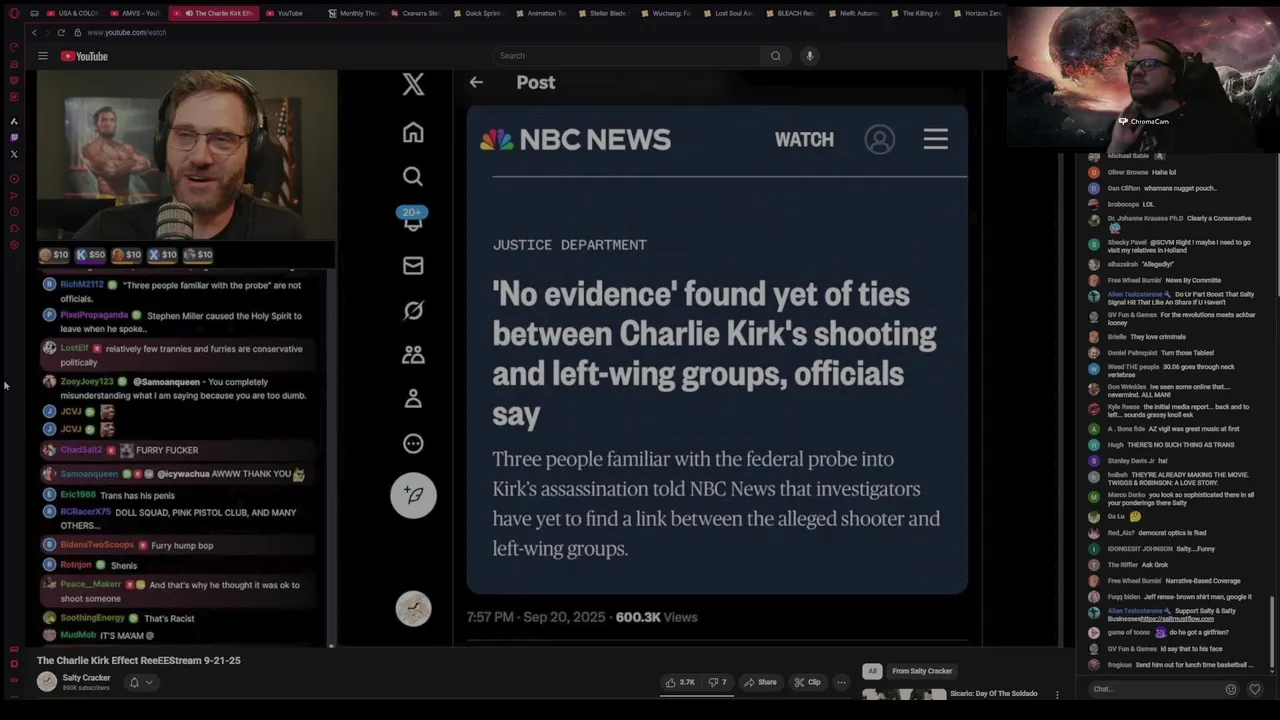Click the address bar showing www.youtube.com/watch
This screenshot has width=1280, height=720.
(x=127, y=32)
